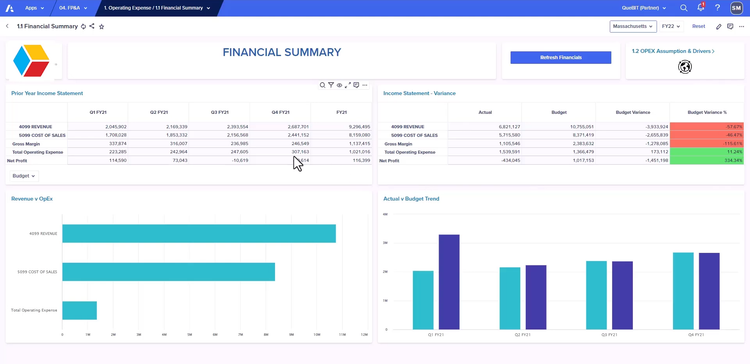Click the Actual v Budget Trend chart title
750x364 pixels.
coord(411,199)
